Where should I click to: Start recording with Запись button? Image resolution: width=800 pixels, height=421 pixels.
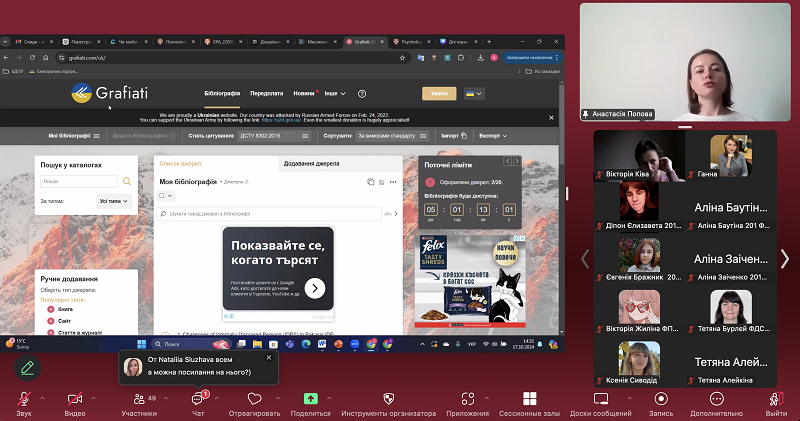pos(661,404)
